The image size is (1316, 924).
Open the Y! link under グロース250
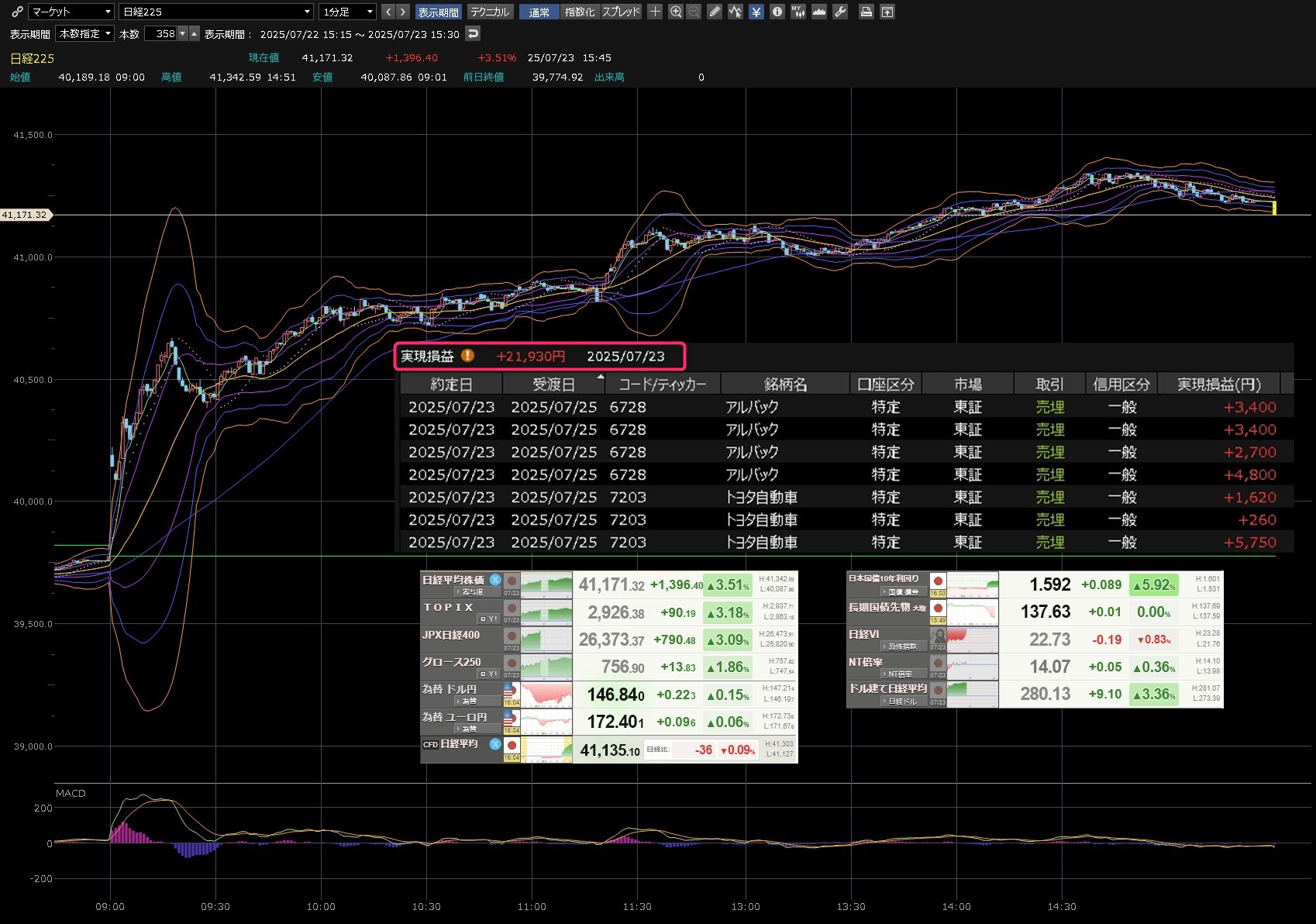tap(488, 674)
